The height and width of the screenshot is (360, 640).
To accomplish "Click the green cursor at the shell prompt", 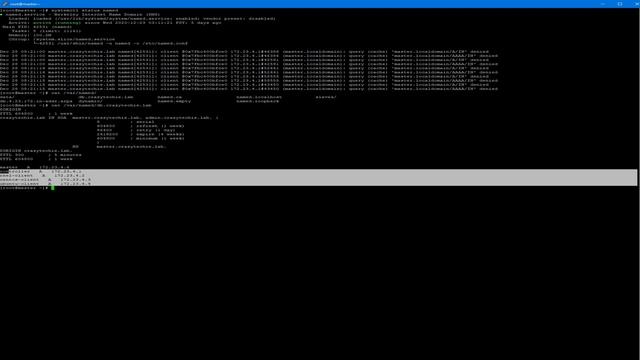I will tap(53, 188).
